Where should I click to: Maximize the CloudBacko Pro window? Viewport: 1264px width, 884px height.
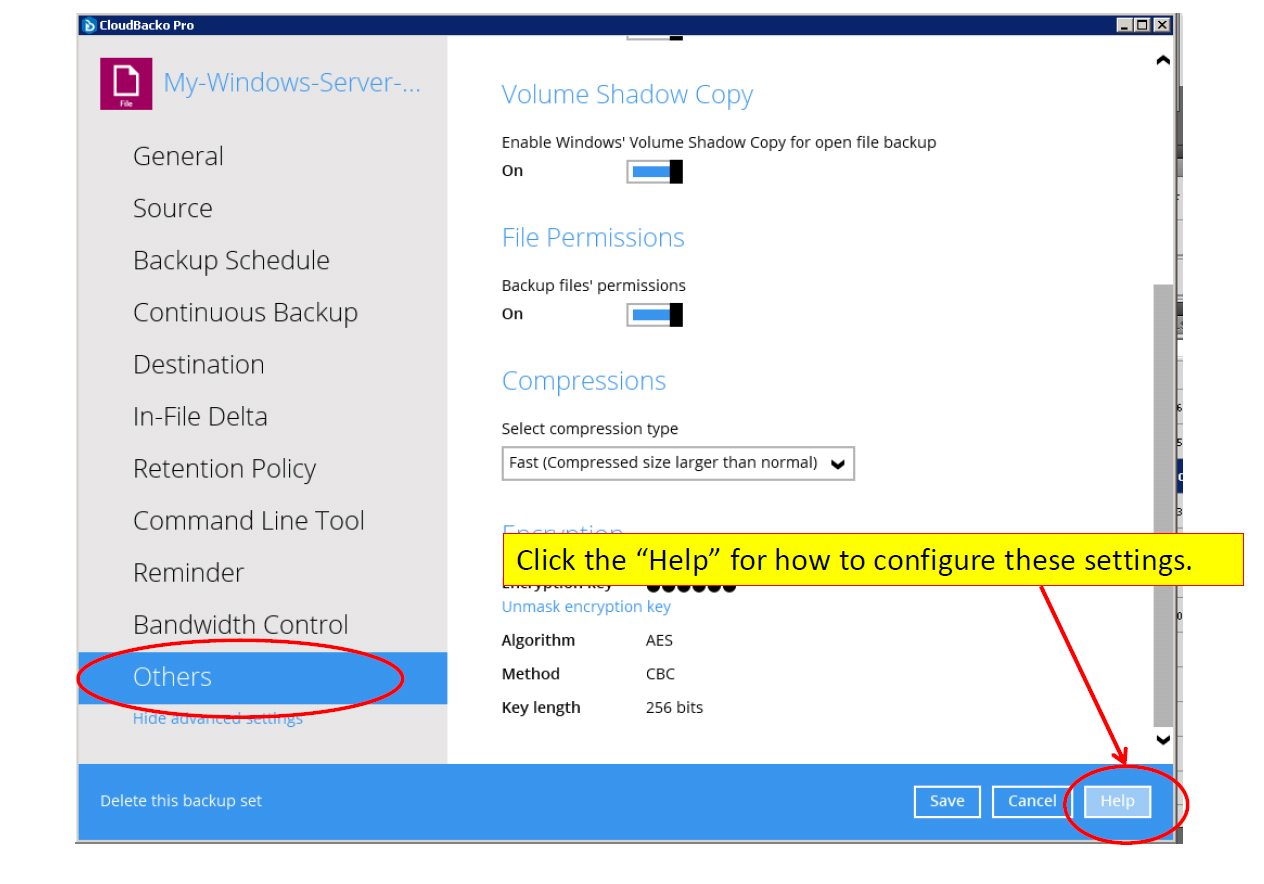1143,25
